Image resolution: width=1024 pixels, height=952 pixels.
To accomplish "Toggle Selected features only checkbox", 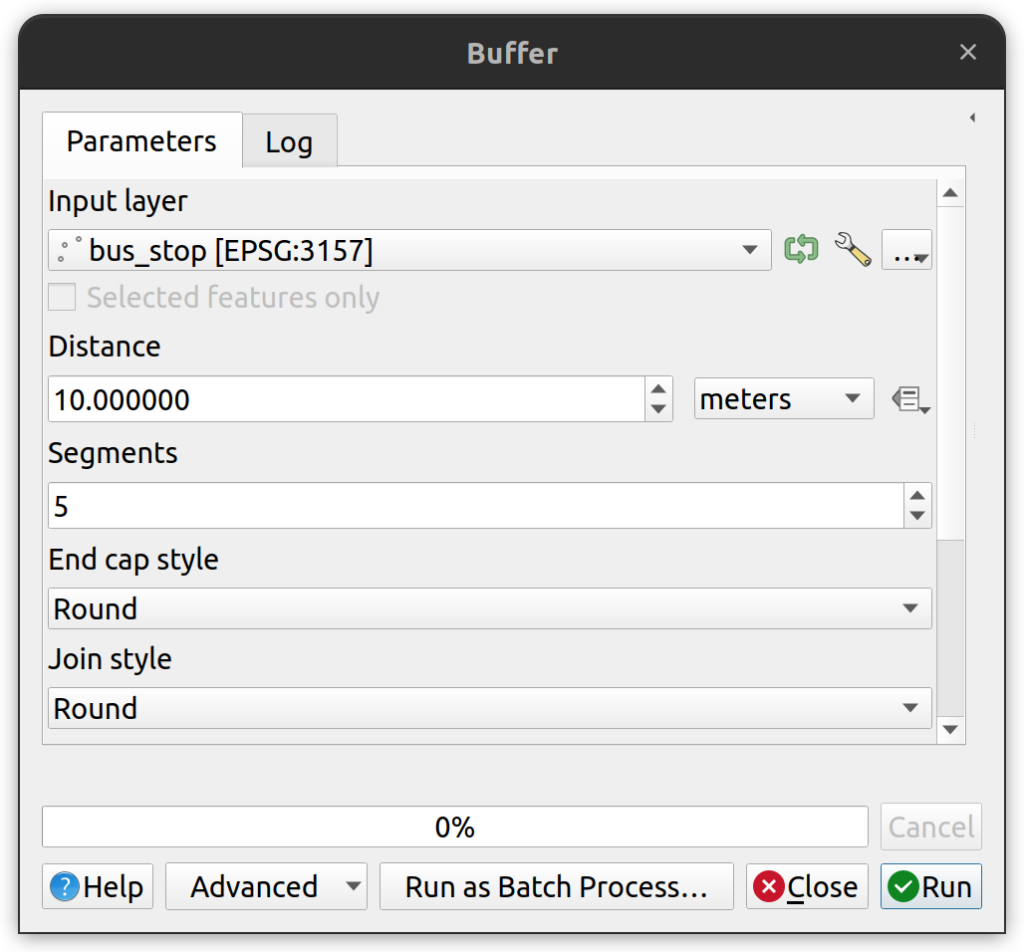I will tap(62, 297).
